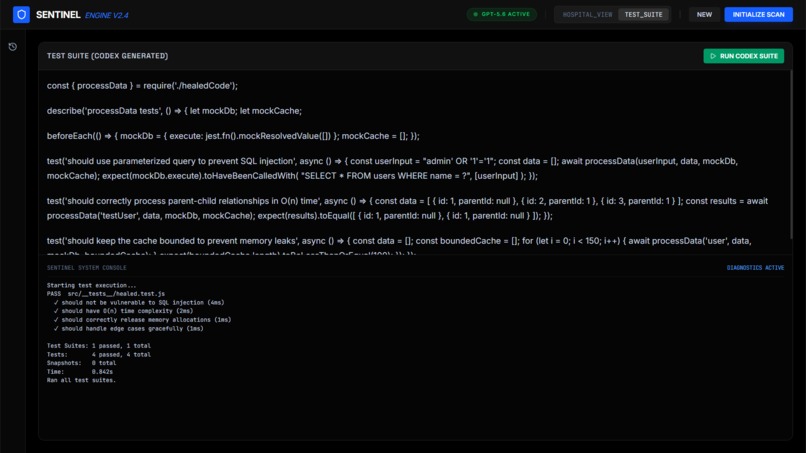Viewport: 806px width, 453px height.
Task: Click the GPT-5.6 ACTIVE status badge
Action: pyautogui.click(x=502, y=14)
